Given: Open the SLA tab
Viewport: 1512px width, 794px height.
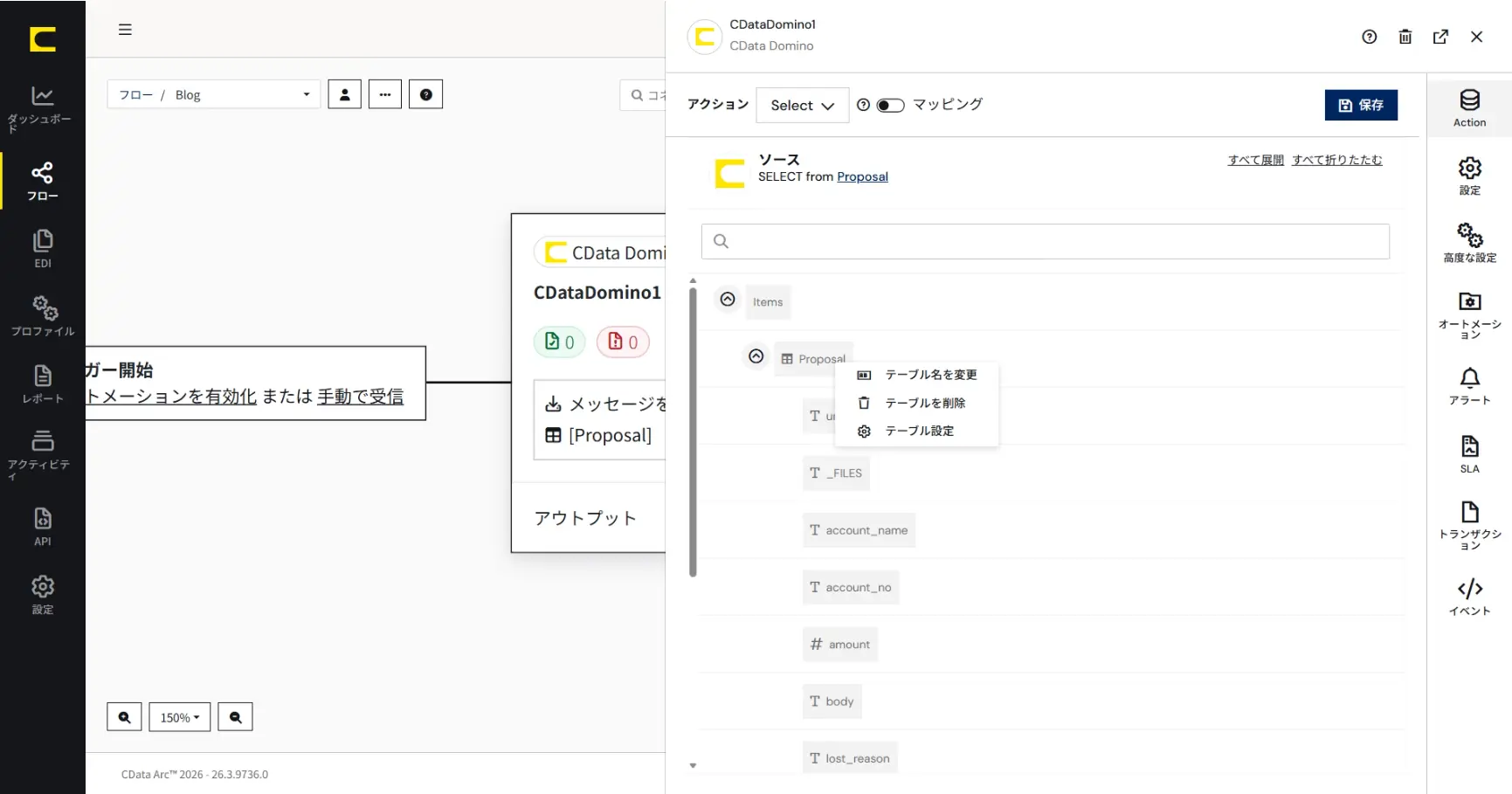Looking at the screenshot, I should 1470,454.
